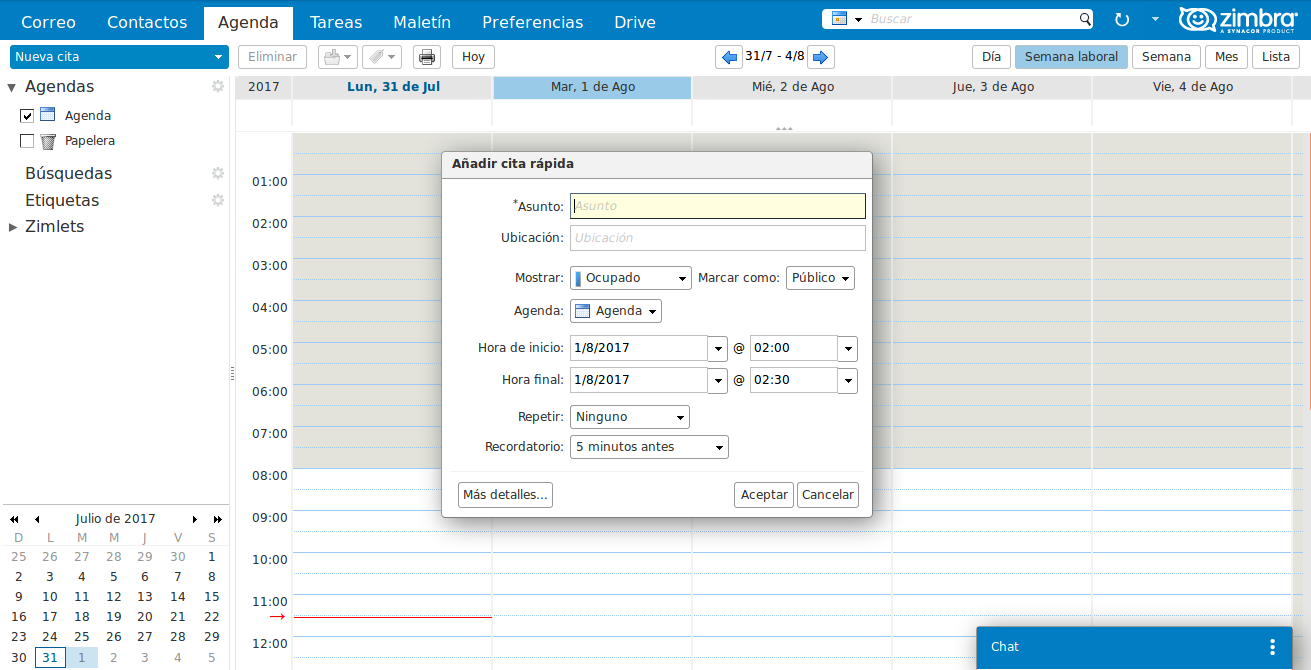1311x670 pixels.
Task: Open the Mostrar Ocupado dropdown
Action: [631, 278]
